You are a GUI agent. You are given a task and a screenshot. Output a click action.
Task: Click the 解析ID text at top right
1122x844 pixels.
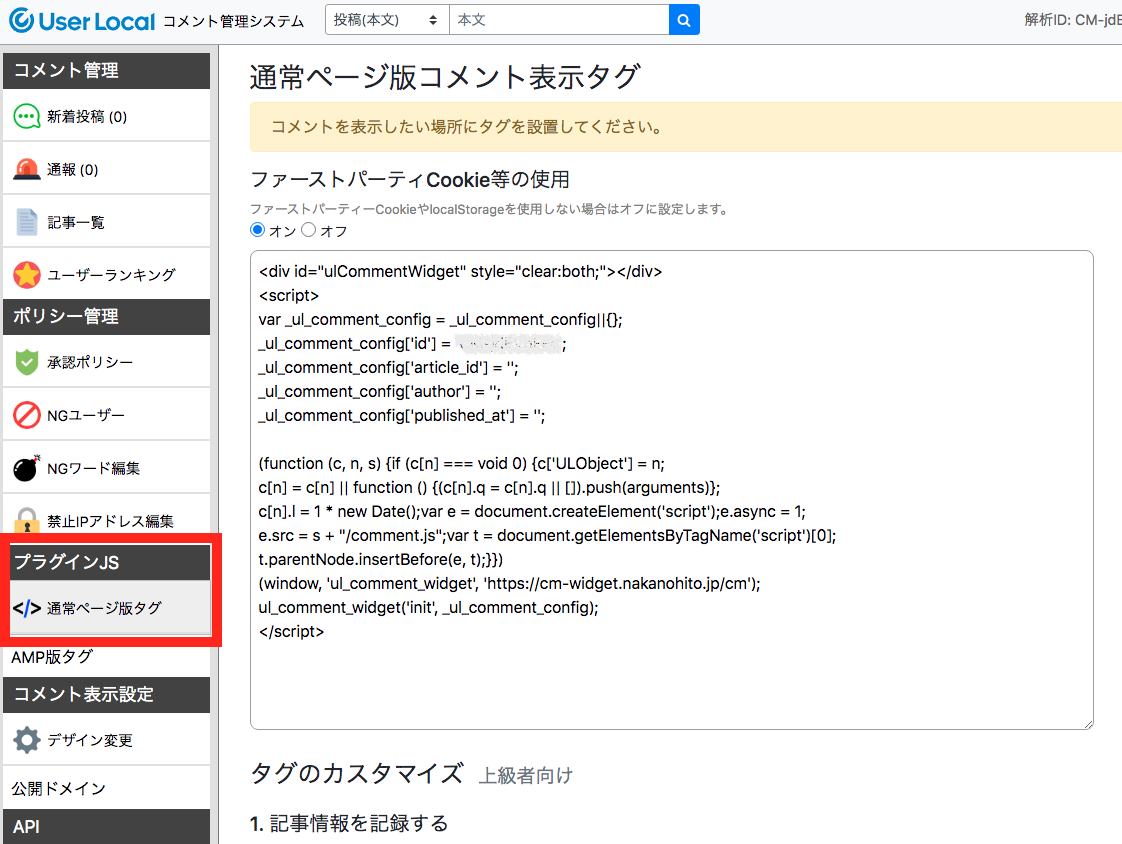coord(1072,20)
